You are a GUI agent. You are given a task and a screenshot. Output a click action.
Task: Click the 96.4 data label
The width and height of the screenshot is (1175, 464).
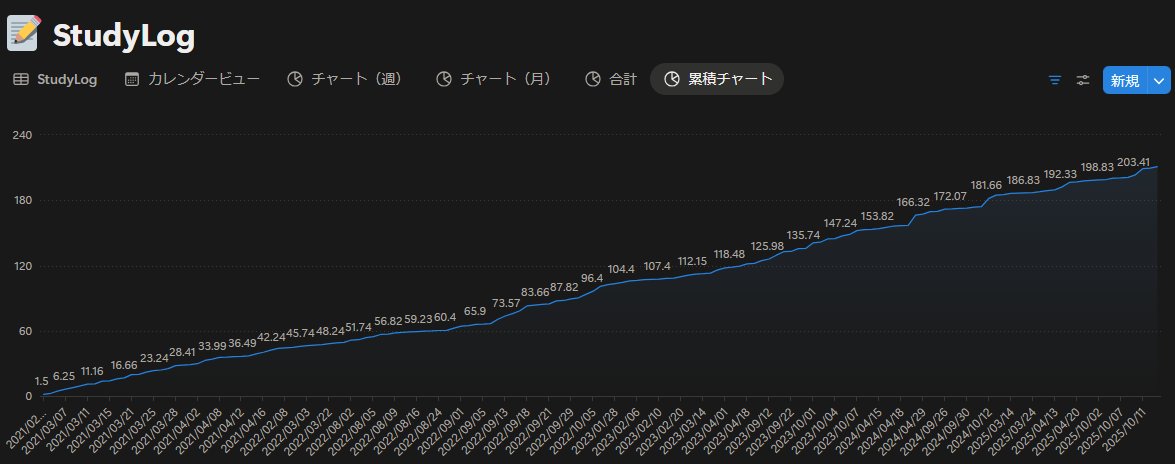point(591,278)
